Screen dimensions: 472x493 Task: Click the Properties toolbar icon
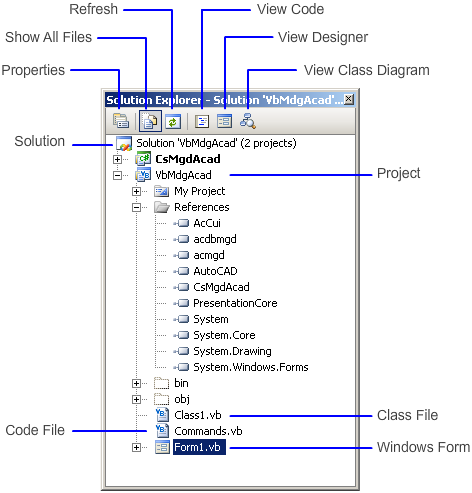[120, 121]
